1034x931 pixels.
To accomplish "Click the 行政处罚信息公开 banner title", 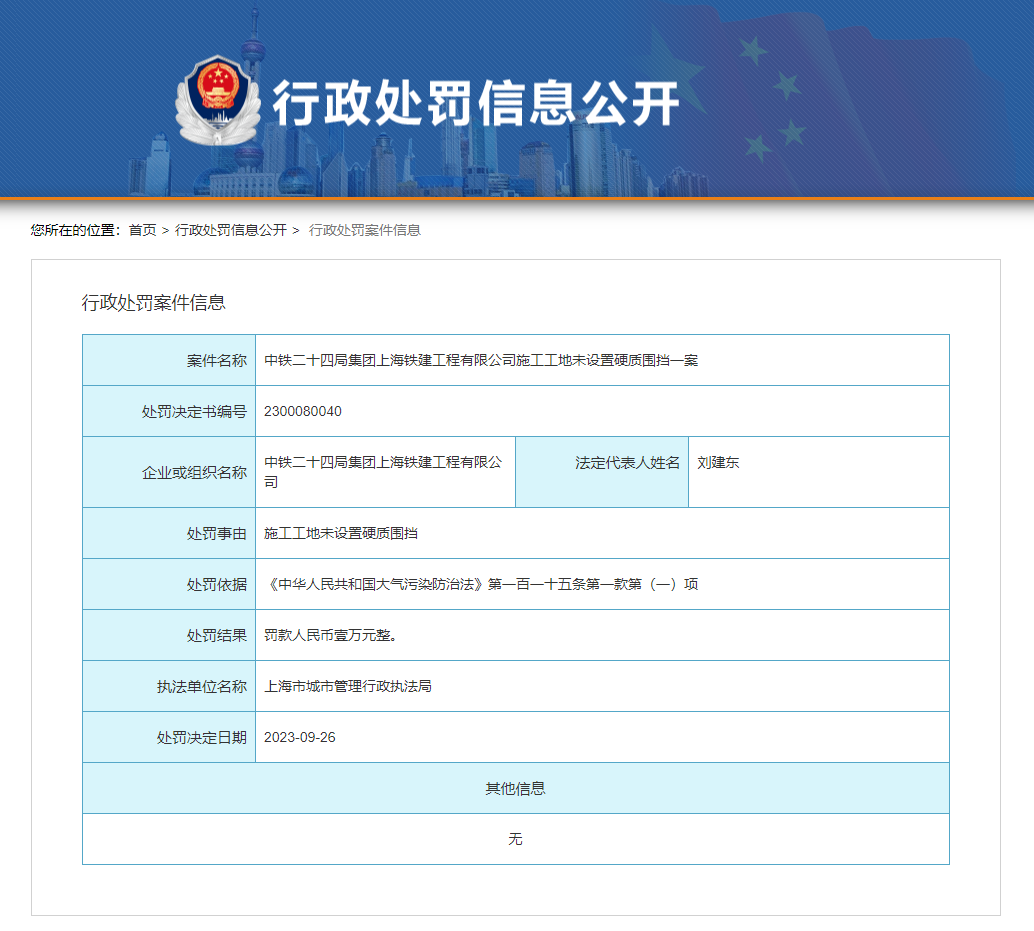I will click(475, 103).
